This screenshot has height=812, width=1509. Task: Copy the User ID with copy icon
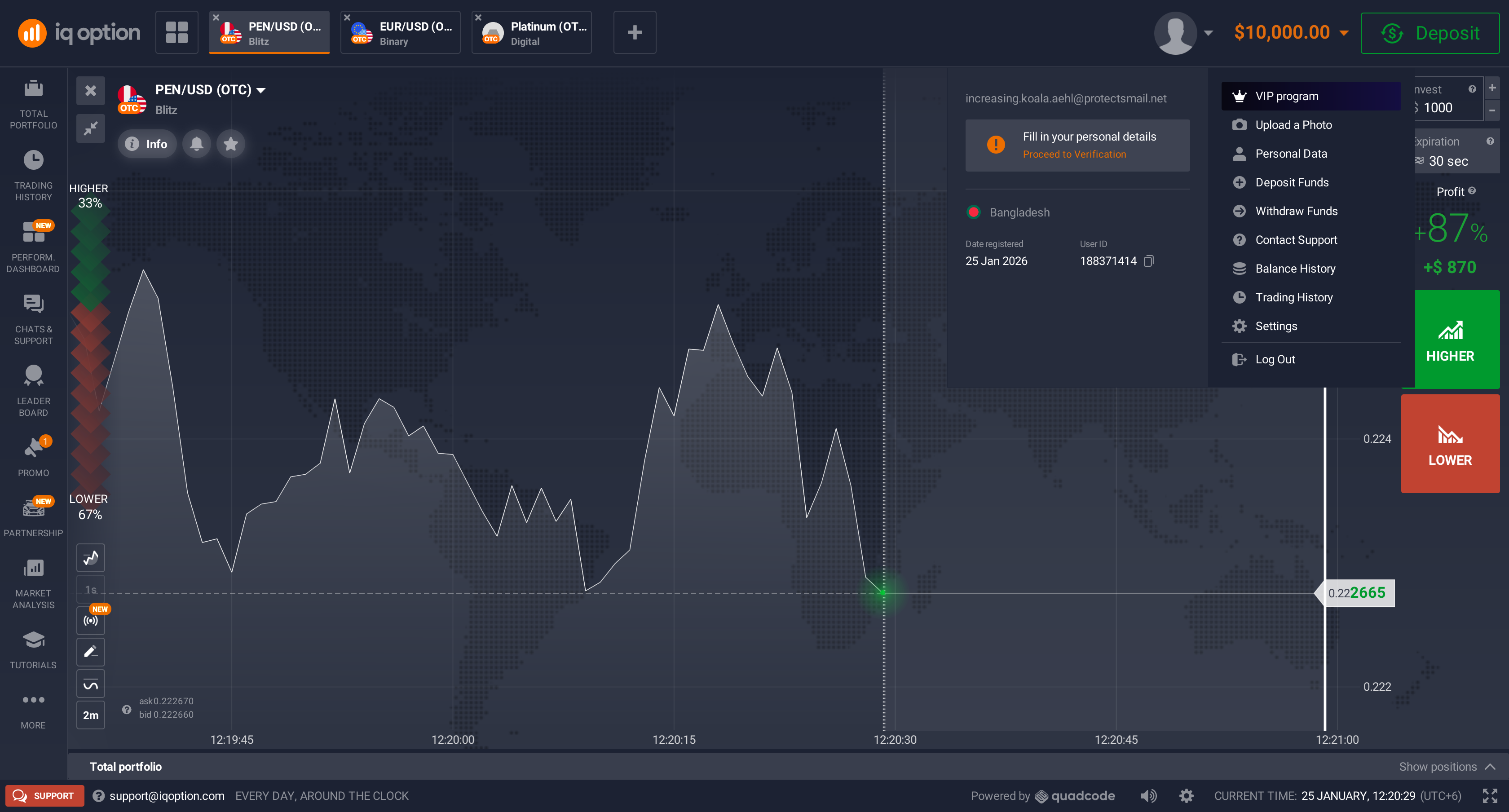1149,260
